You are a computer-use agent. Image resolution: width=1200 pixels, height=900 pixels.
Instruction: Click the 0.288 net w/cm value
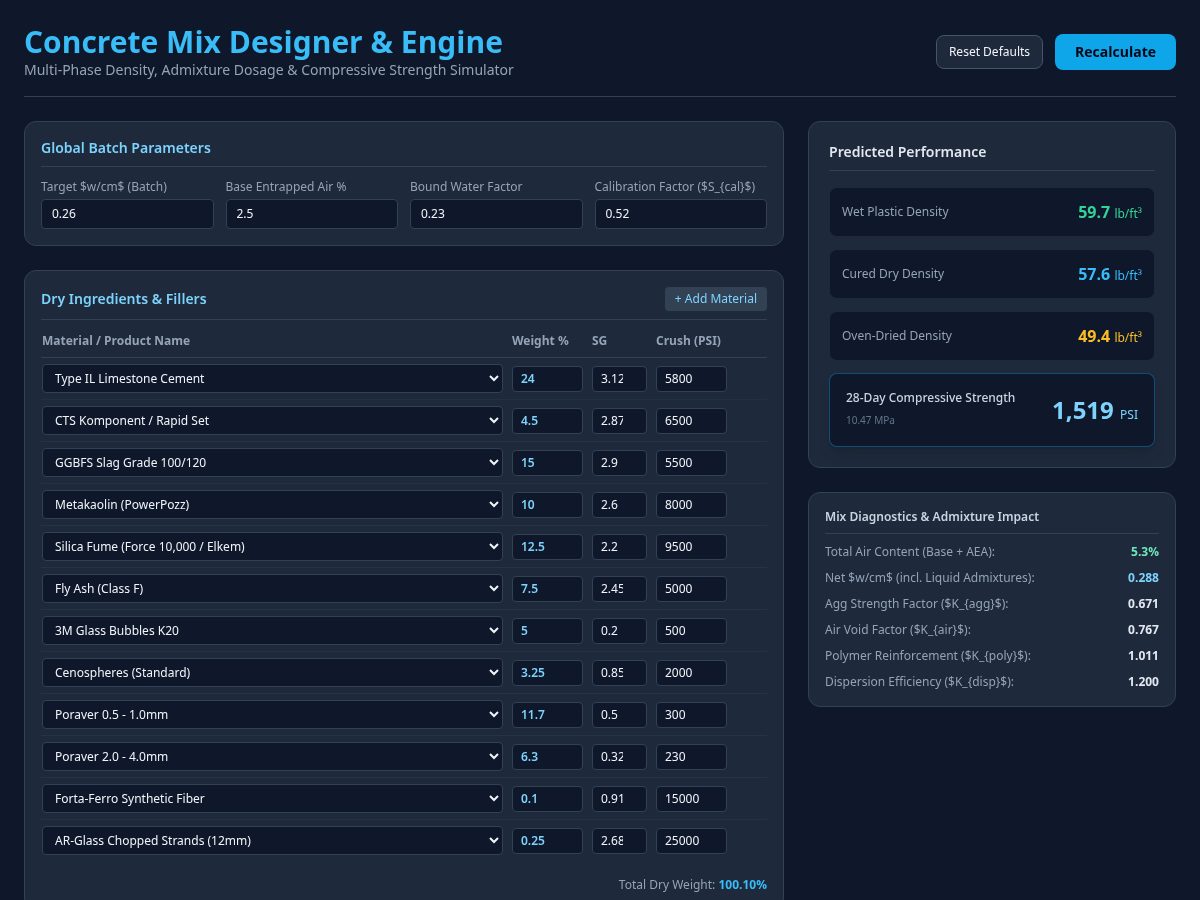coord(1143,578)
